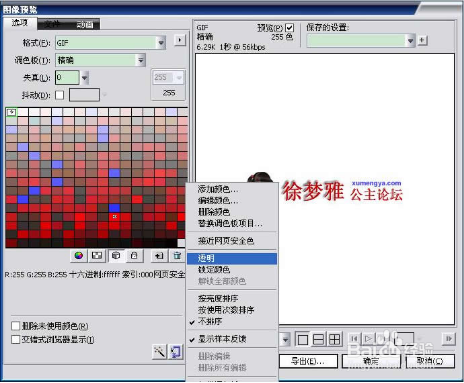The image size is (464, 383).
Task: Click the 6.29K 1秒 @ 56kbps file size text
Action: (231, 47)
